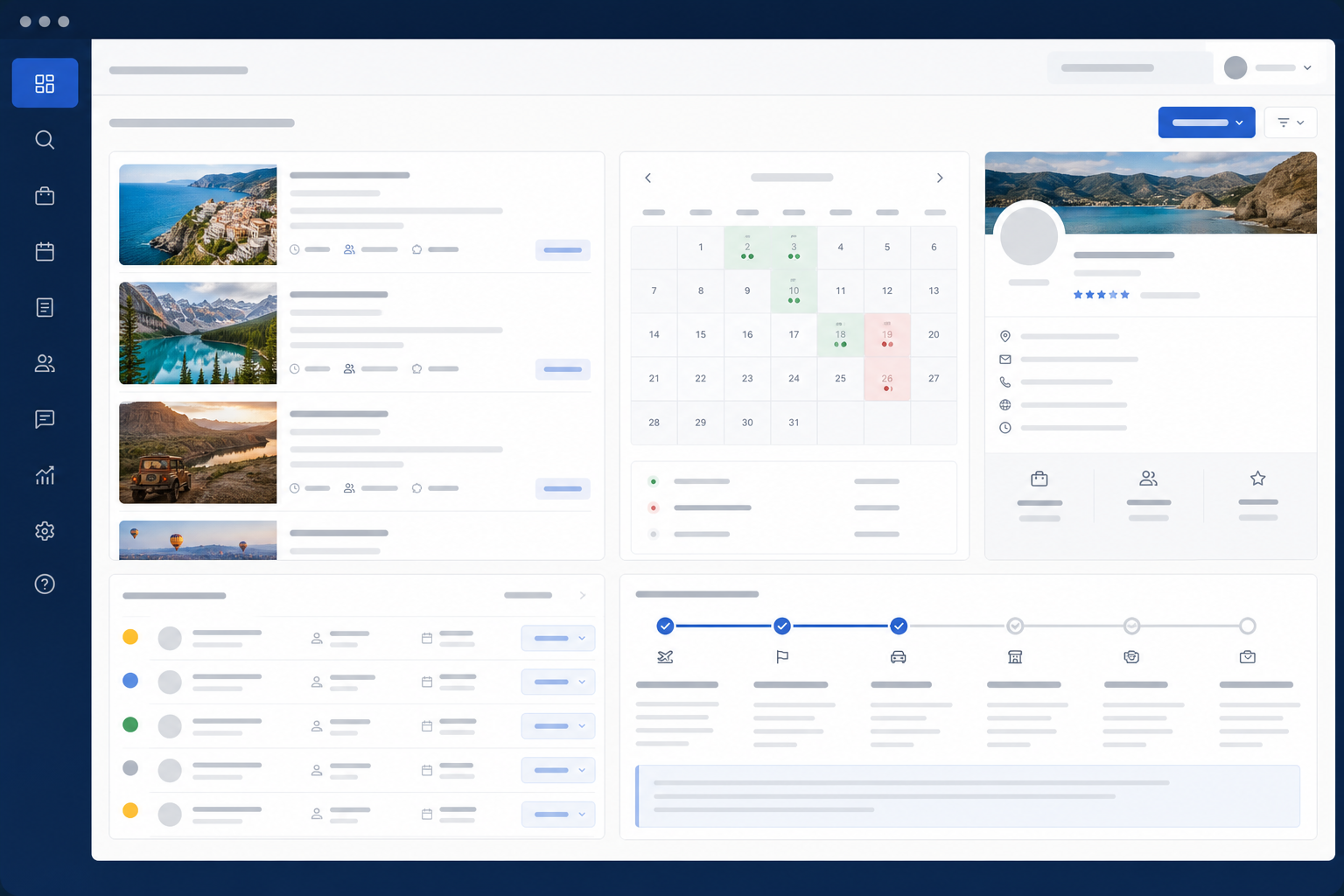The width and height of the screenshot is (1344, 896).
Task: Open the calendar icon in the sidebar
Action: click(x=45, y=252)
